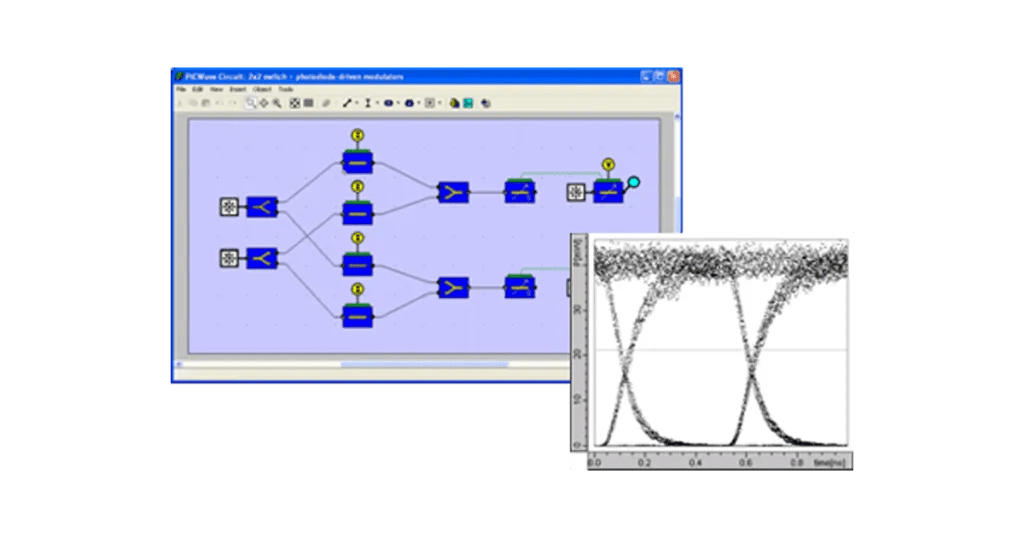Expand the I-beam tool dropdown arrow
The height and width of the screenshot is (538, 1024).
[x=377, y=103]
